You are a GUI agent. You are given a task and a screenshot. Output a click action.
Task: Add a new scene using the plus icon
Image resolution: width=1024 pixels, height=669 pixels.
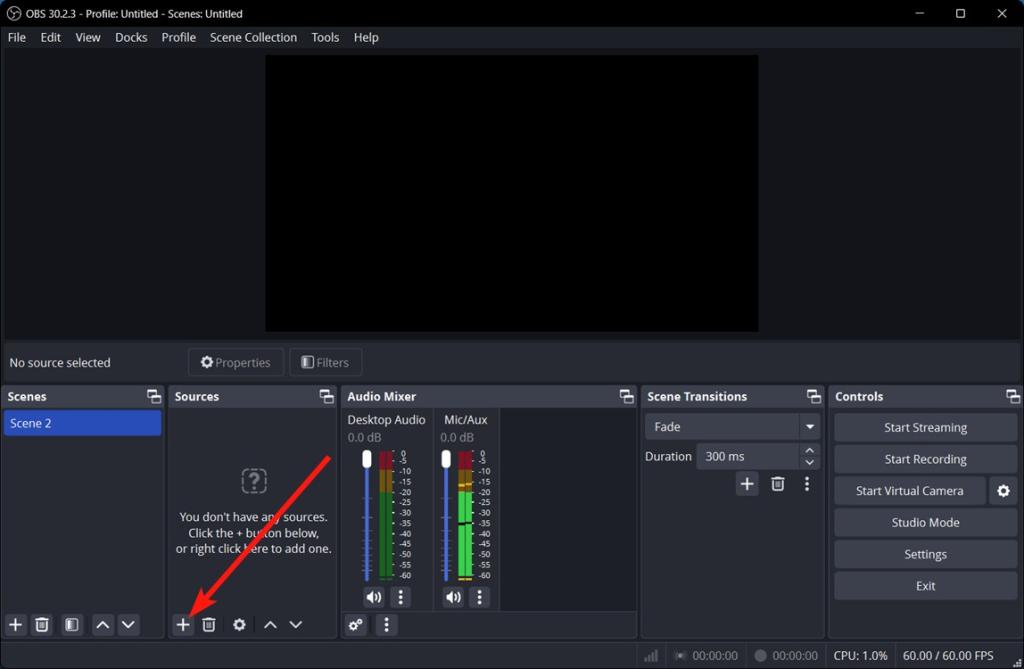click(x=15, y=624)
